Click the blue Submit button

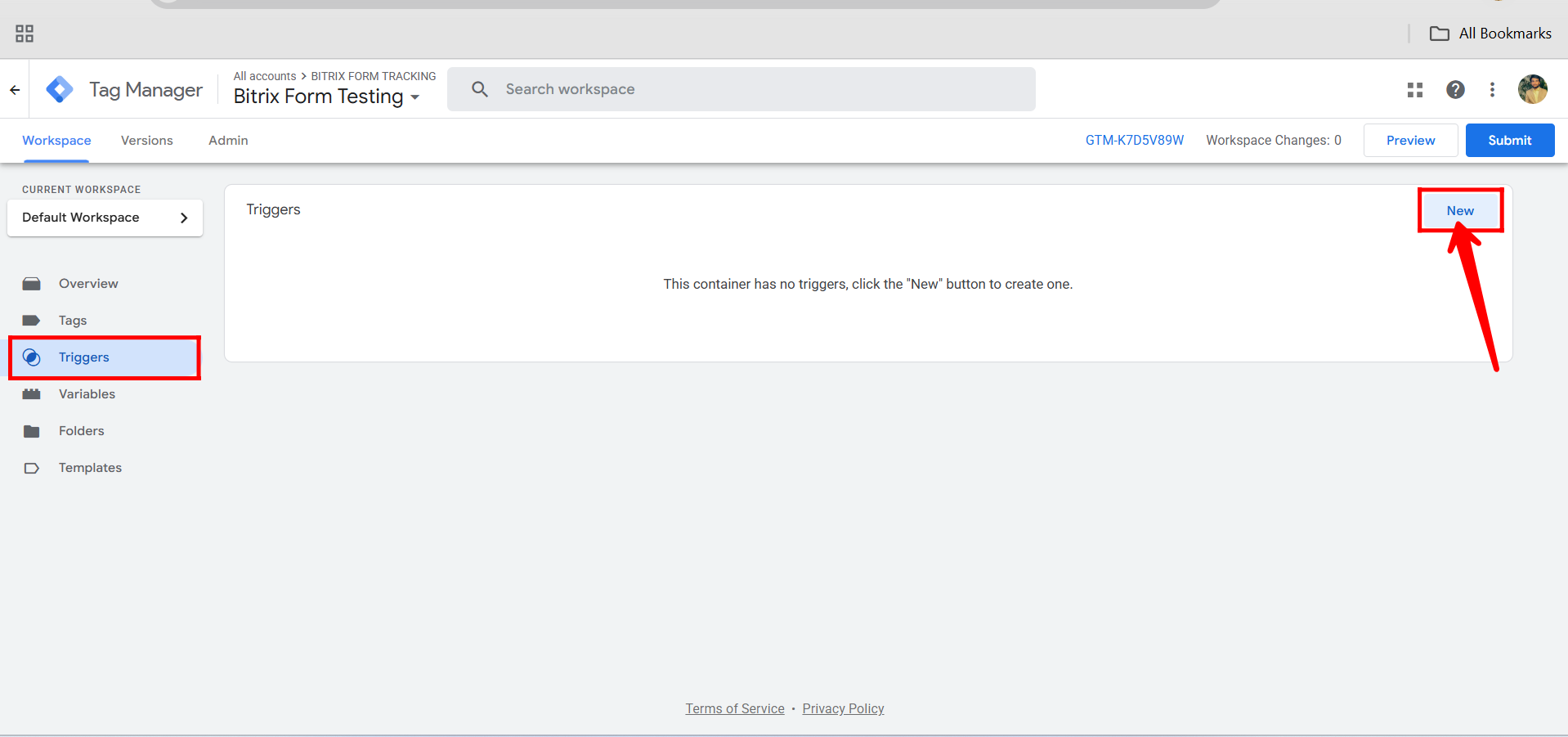click(1510, 141)
